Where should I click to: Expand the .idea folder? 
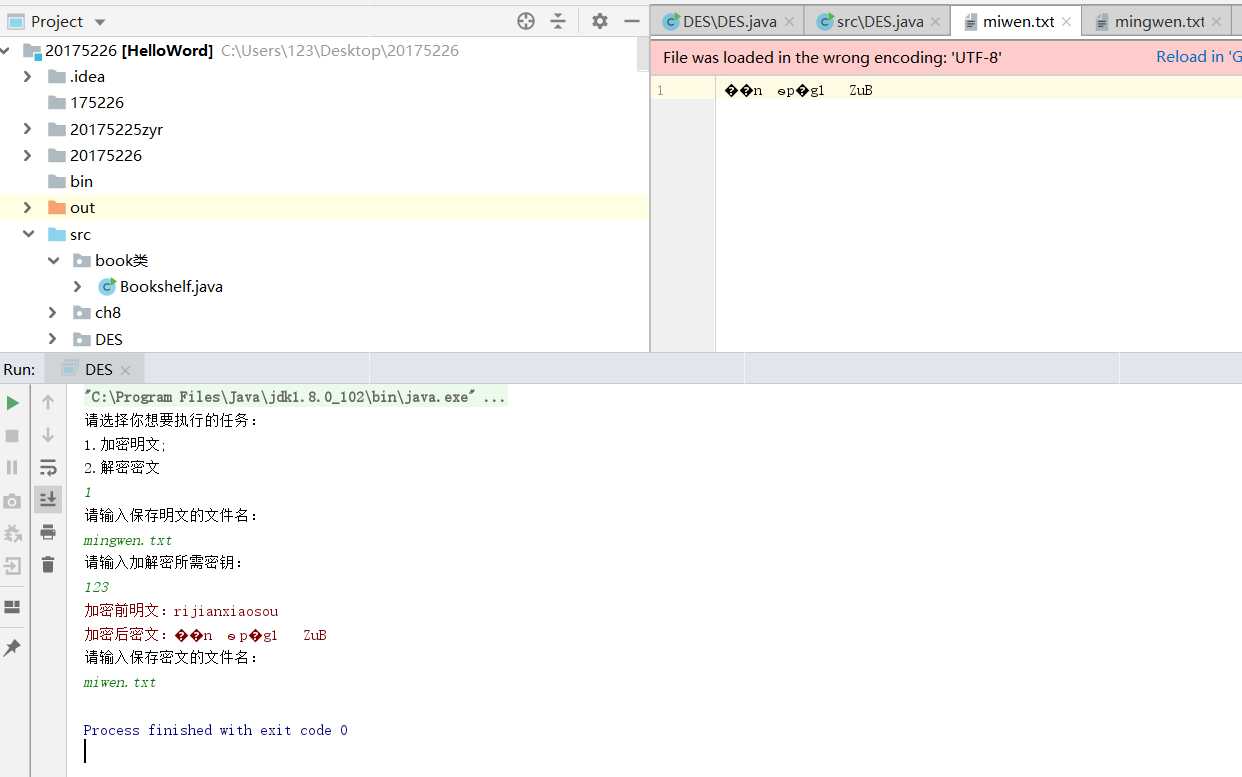click(28, 76)
